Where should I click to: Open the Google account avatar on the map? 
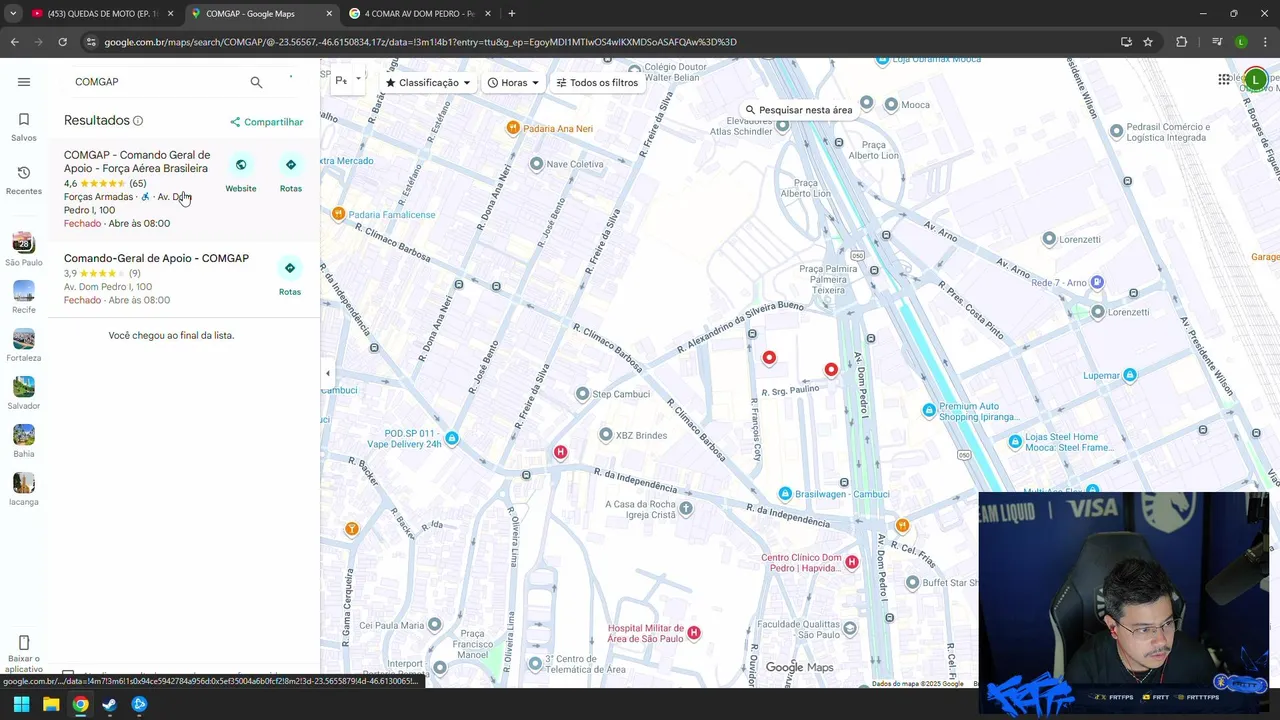[x=1256, y=79]
